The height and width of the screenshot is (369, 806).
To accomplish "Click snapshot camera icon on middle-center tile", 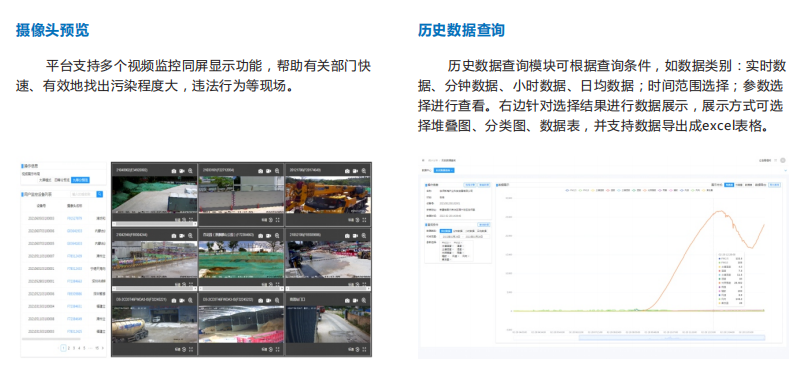I will coord(261,235).
